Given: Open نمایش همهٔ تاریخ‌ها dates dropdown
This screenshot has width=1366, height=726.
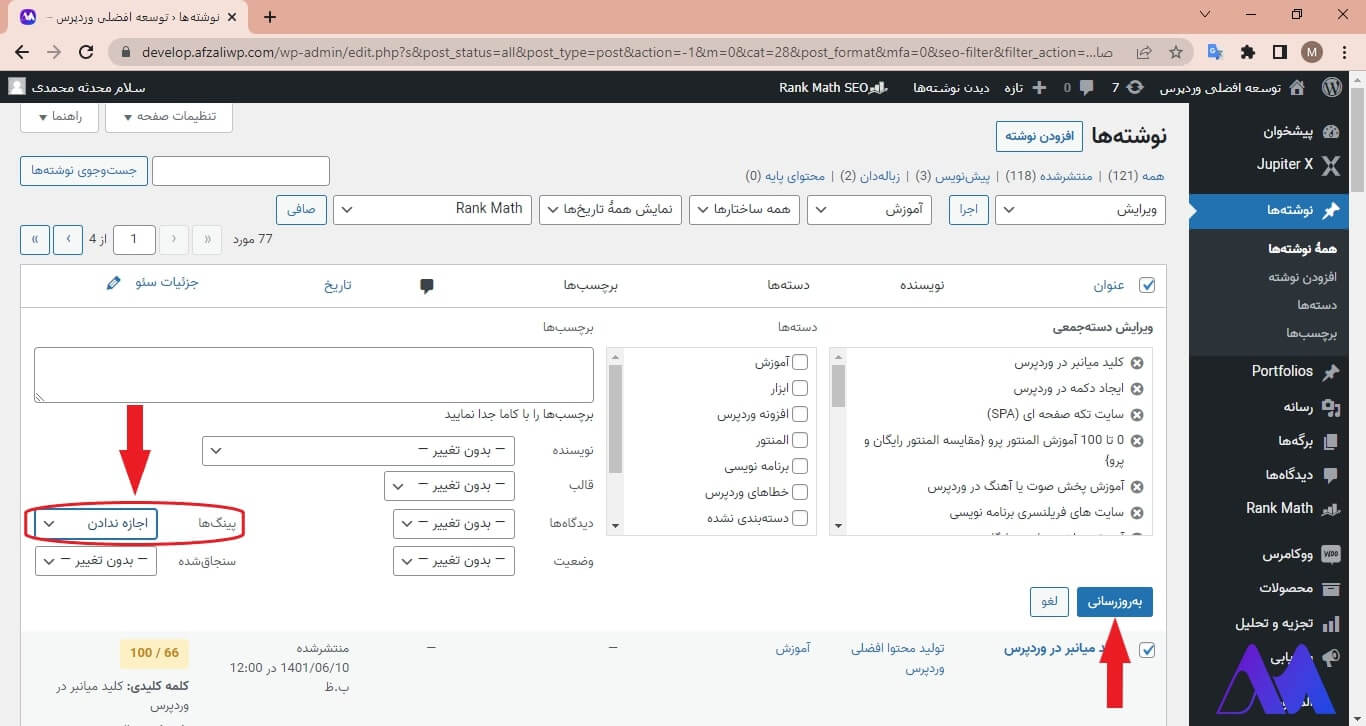Looking at the screenshot, I should coord(610,210).
